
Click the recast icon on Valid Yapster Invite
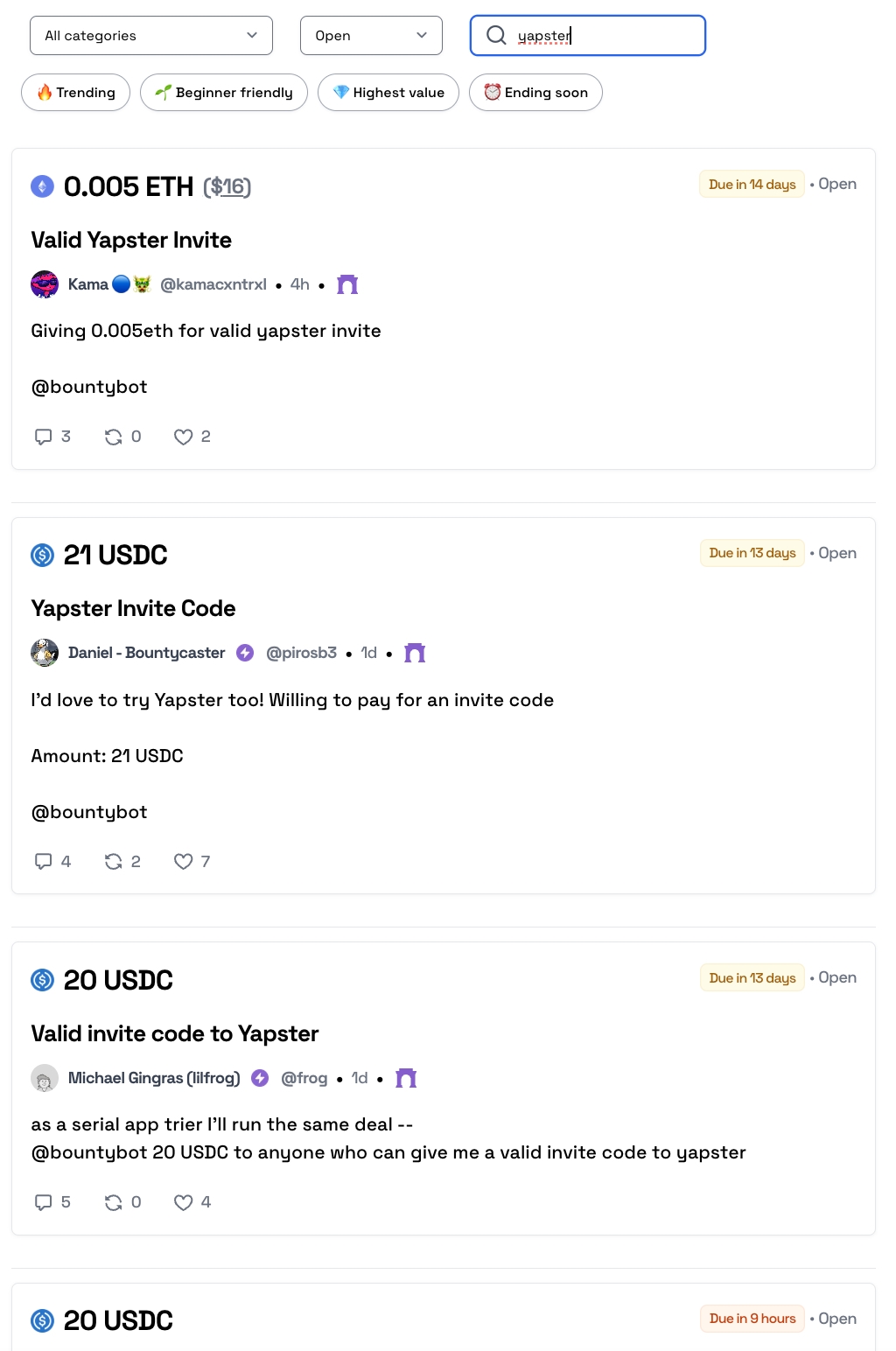(114, 436)
